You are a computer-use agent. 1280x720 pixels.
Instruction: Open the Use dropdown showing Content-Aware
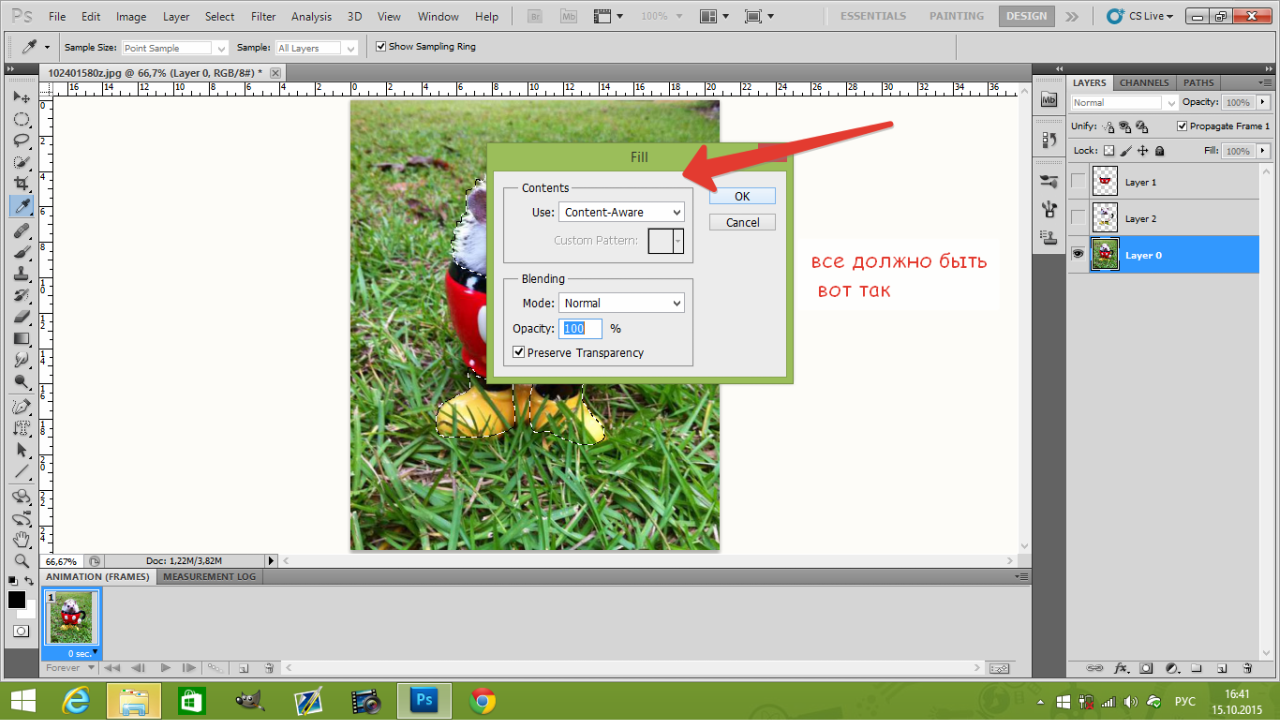(621, 212)
